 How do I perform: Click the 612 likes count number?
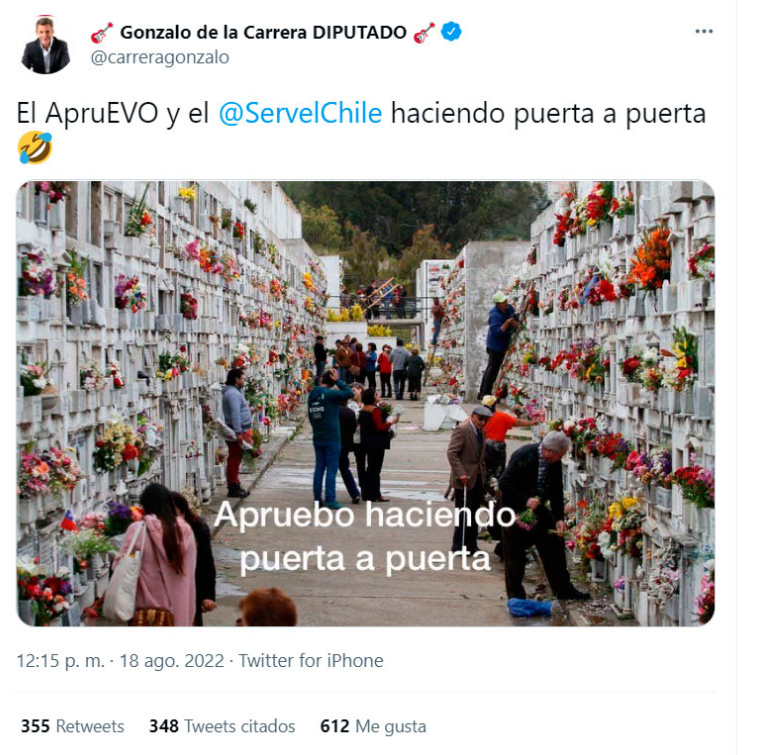pos(334,726)
